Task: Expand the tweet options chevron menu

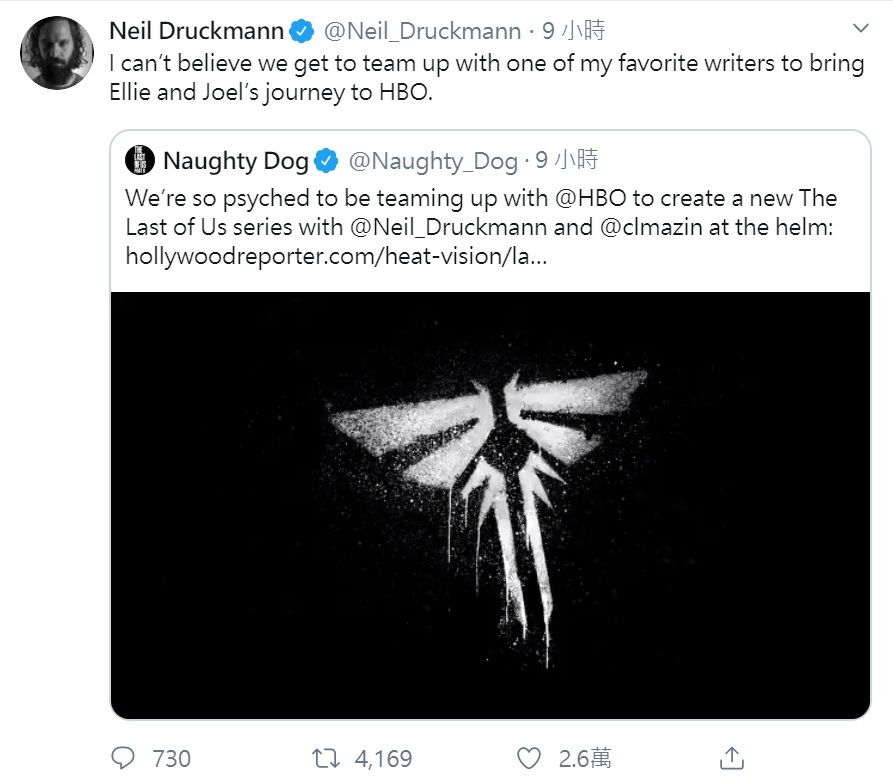Action: 859,27
